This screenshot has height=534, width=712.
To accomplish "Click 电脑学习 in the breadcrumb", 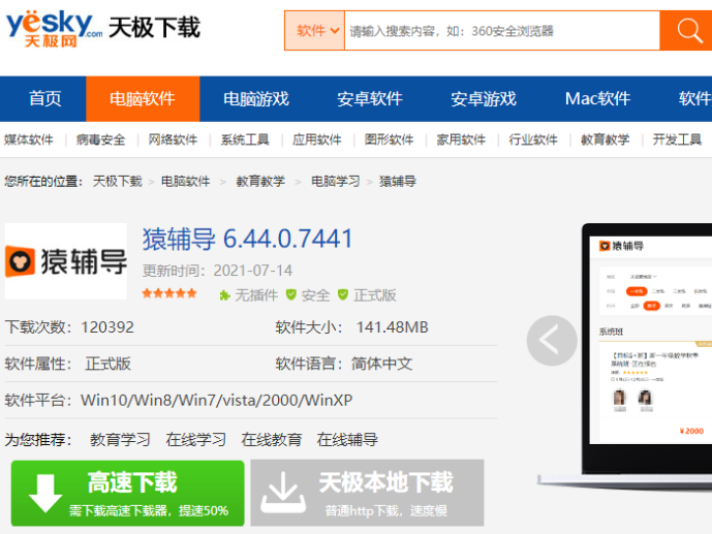I will click(x=336, y=182).
